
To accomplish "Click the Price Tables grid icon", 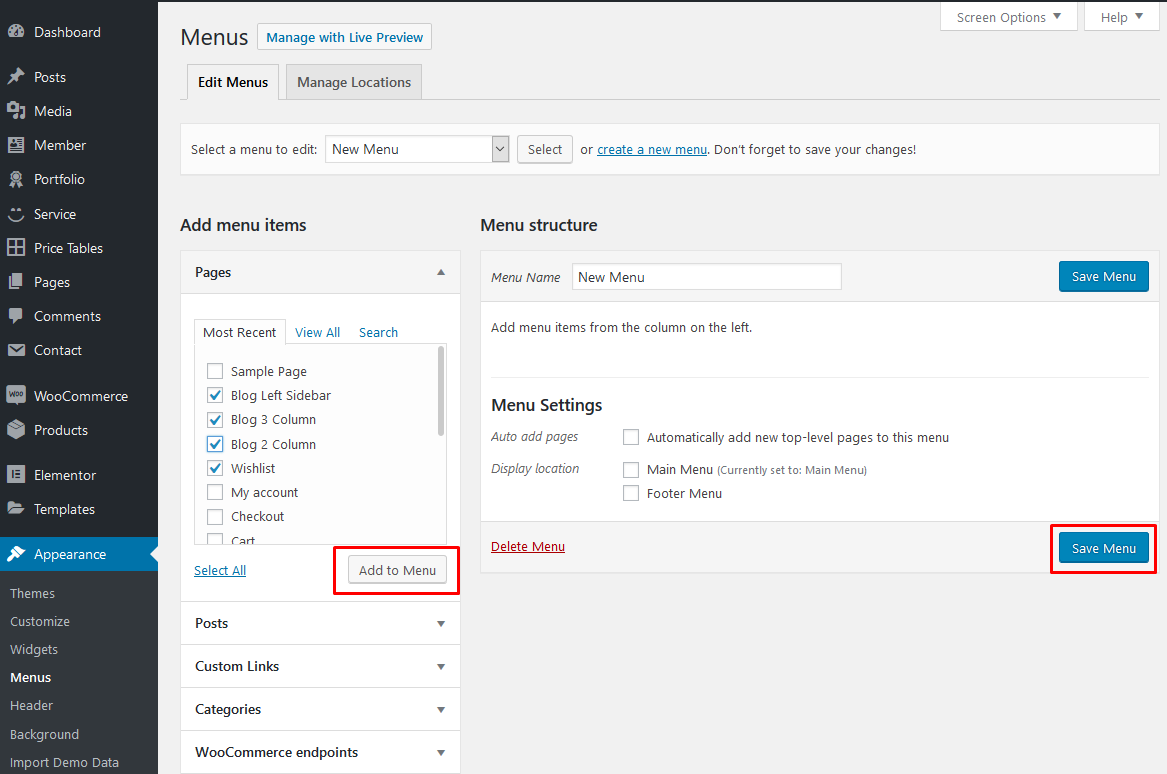I will [x=16, y=248].
